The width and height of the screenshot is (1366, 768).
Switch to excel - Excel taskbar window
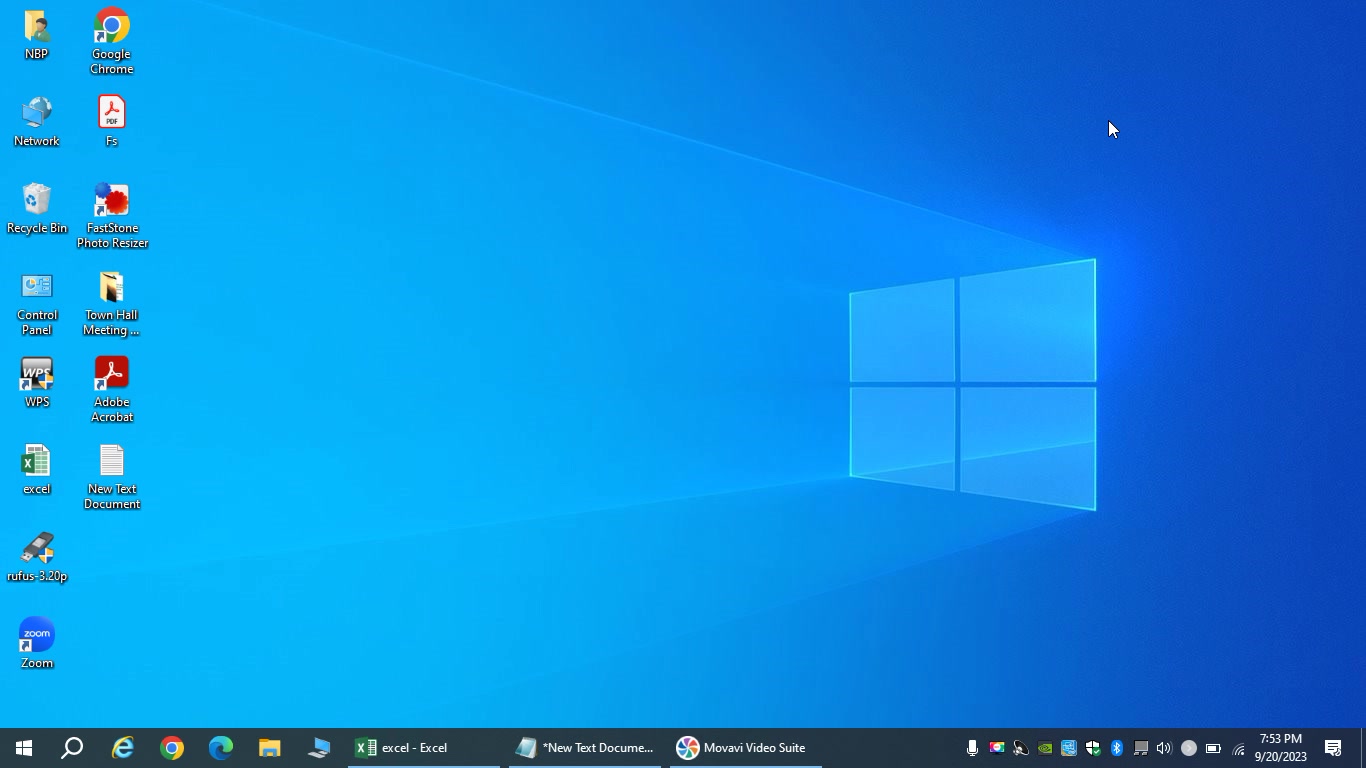pyautogui.click(x=424, y=748)
